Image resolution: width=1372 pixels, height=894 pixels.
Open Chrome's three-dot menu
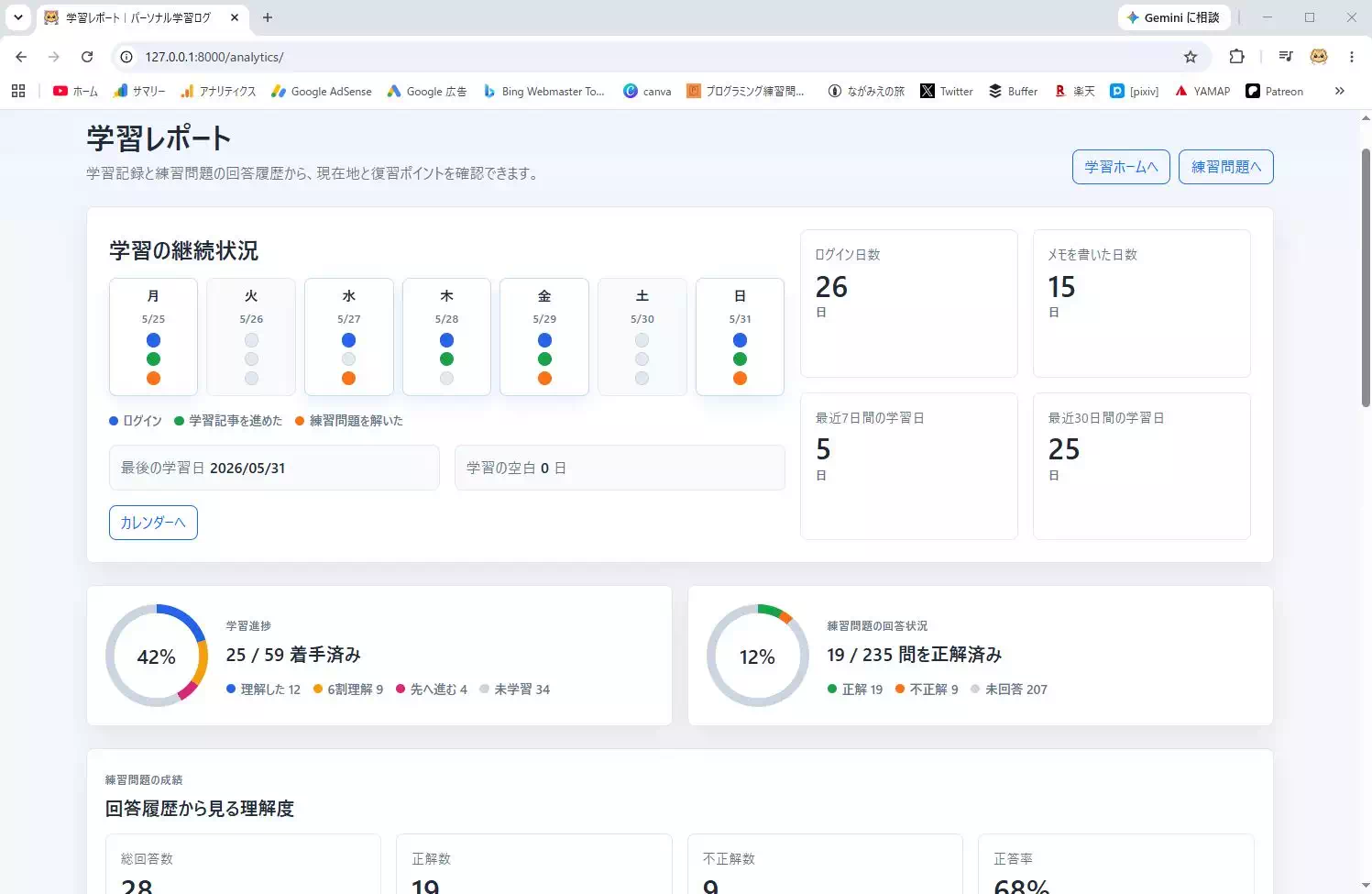coord(1352,57)
